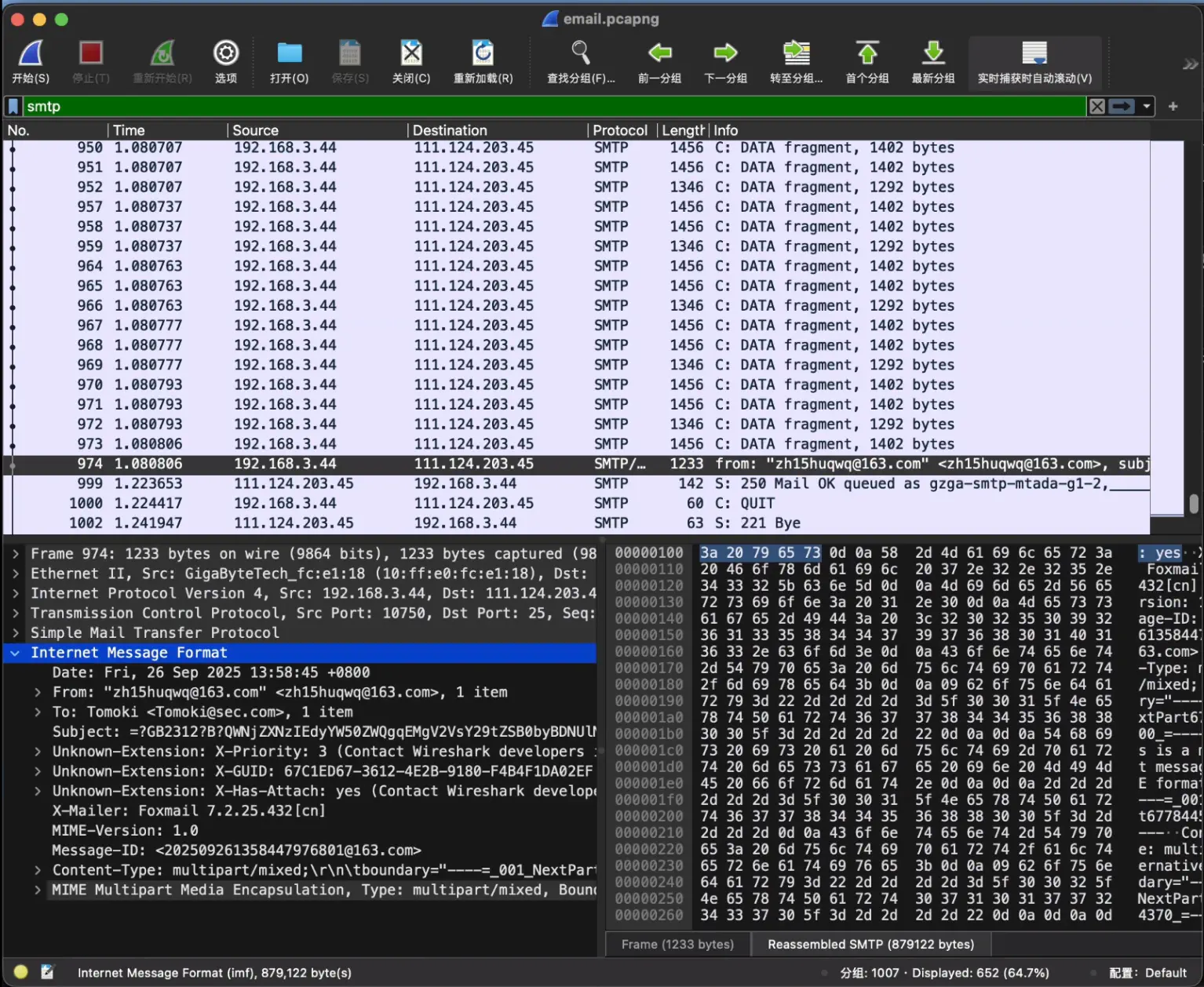Click in the display filter field

(x=549, y=107)
